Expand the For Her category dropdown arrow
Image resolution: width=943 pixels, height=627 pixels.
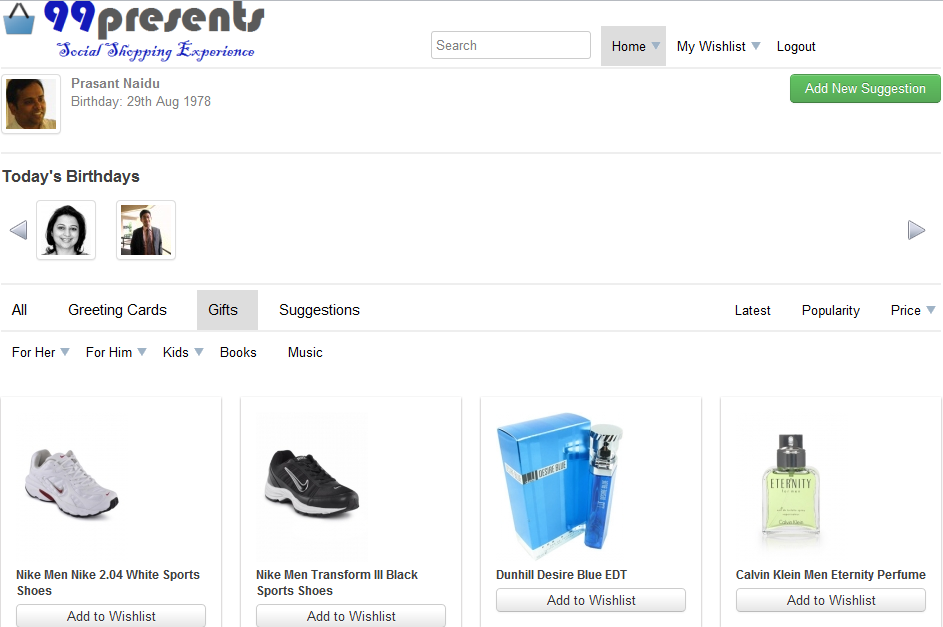[x=65, y=352]
